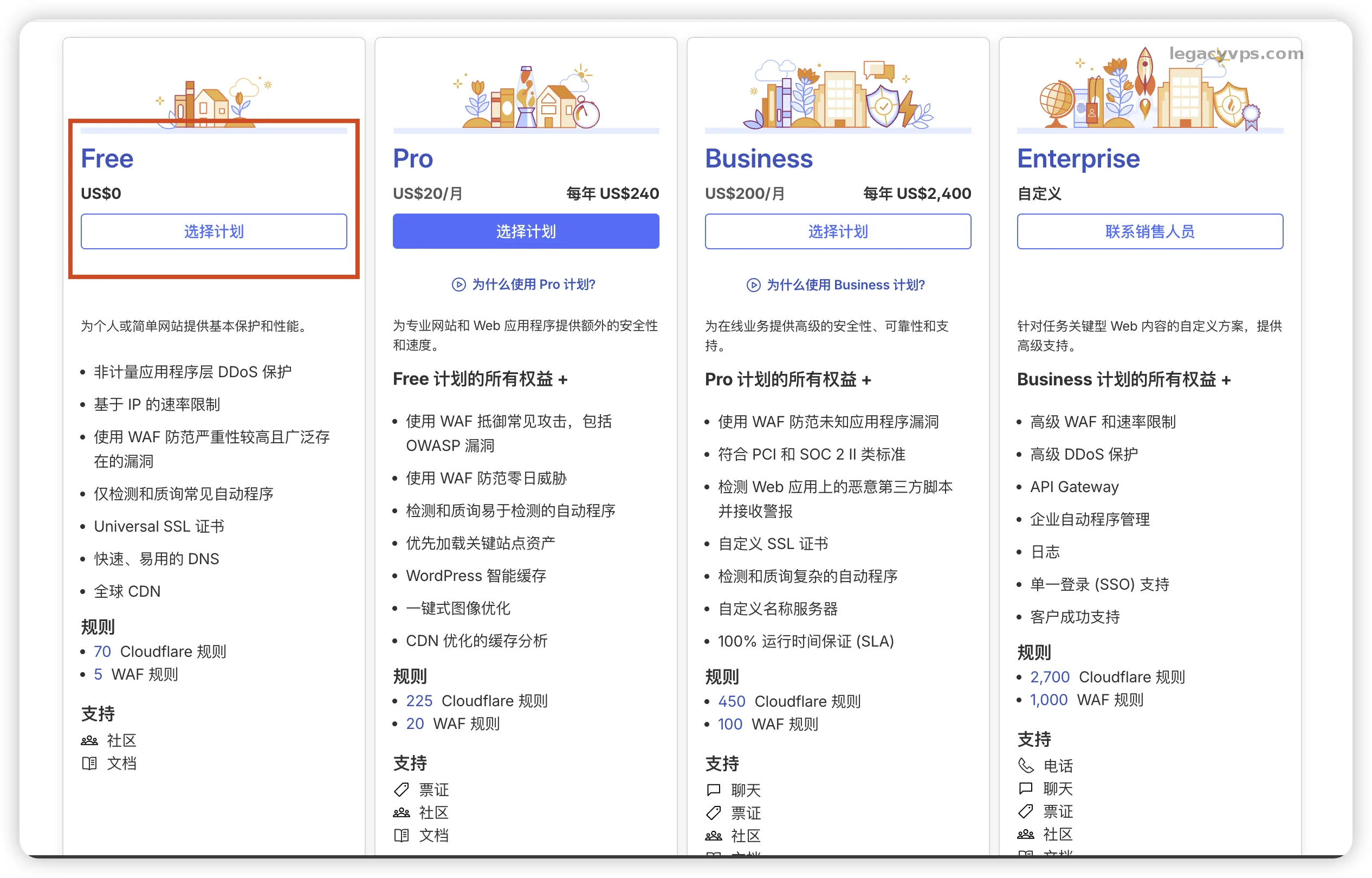Screen dimensions: 1372x878
Task: Open the 为什么使用 Business 计划 link
Action: coord(845,285)
